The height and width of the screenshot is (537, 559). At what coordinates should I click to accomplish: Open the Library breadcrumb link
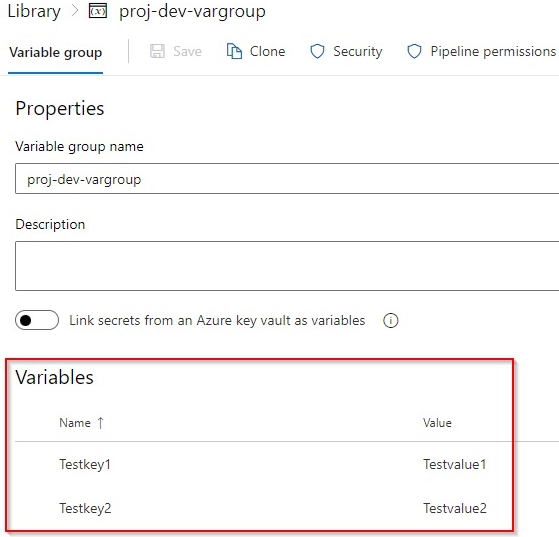pos(34,11)
